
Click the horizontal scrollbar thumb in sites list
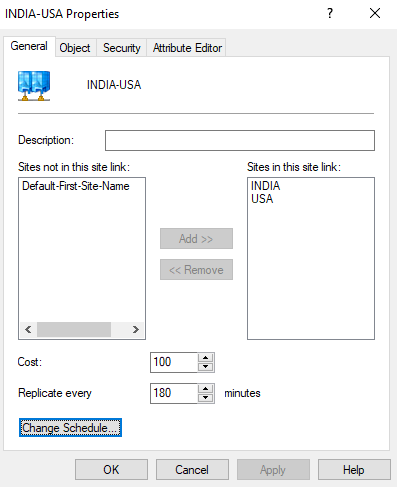click(74, 329)
